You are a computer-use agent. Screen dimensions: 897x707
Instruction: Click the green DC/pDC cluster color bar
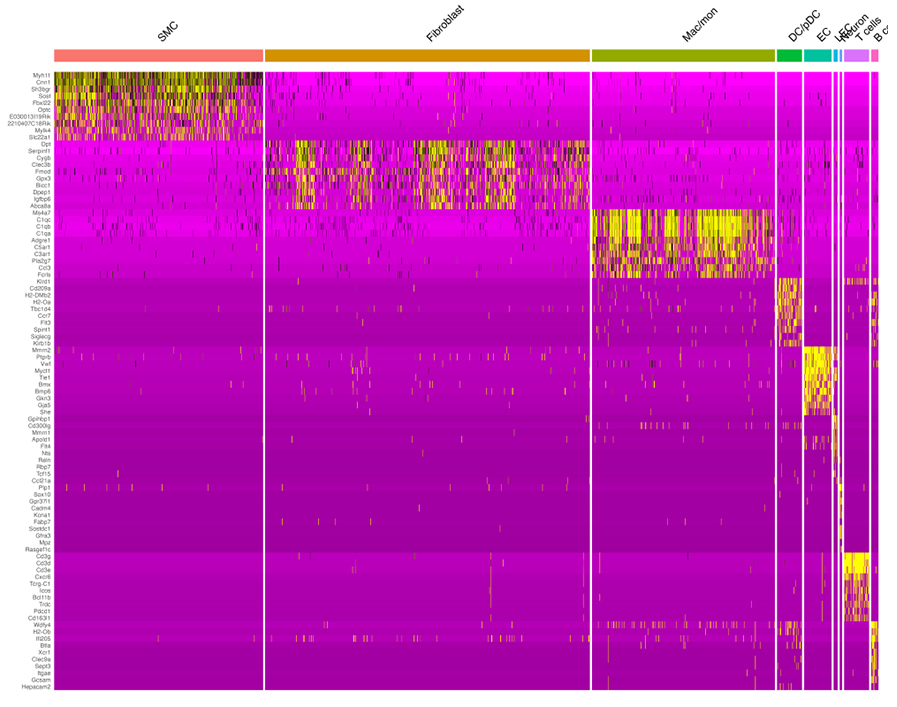pos(789,56)
